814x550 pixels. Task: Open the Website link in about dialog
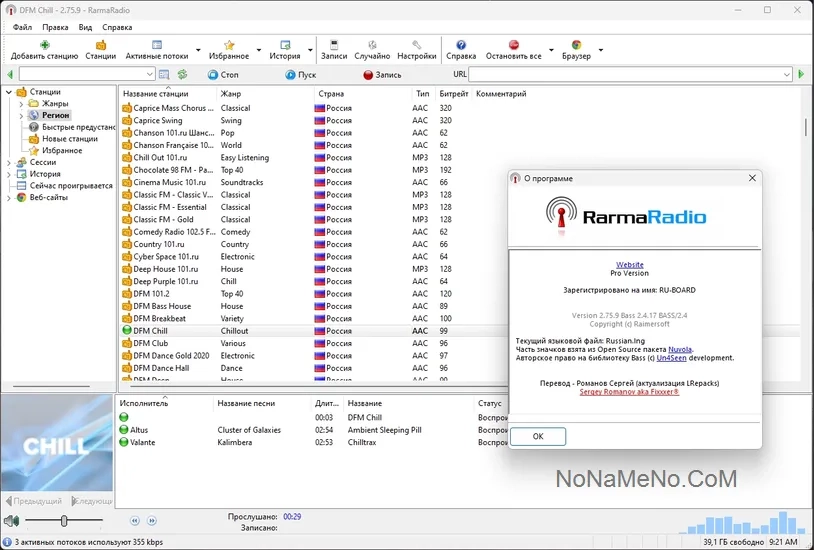click(630, 265)
